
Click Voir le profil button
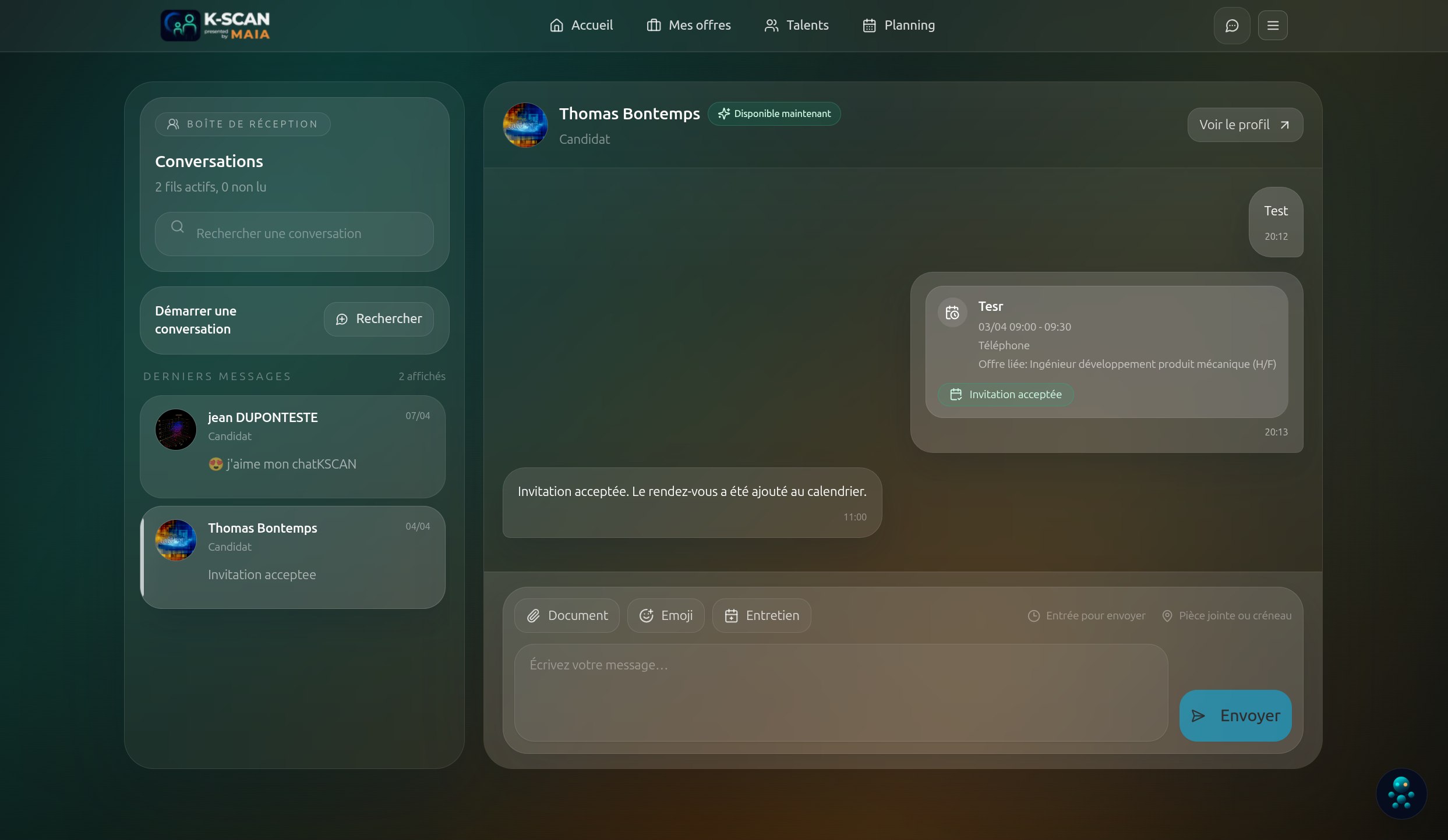pyautogui.click(x=1245, y=125)
